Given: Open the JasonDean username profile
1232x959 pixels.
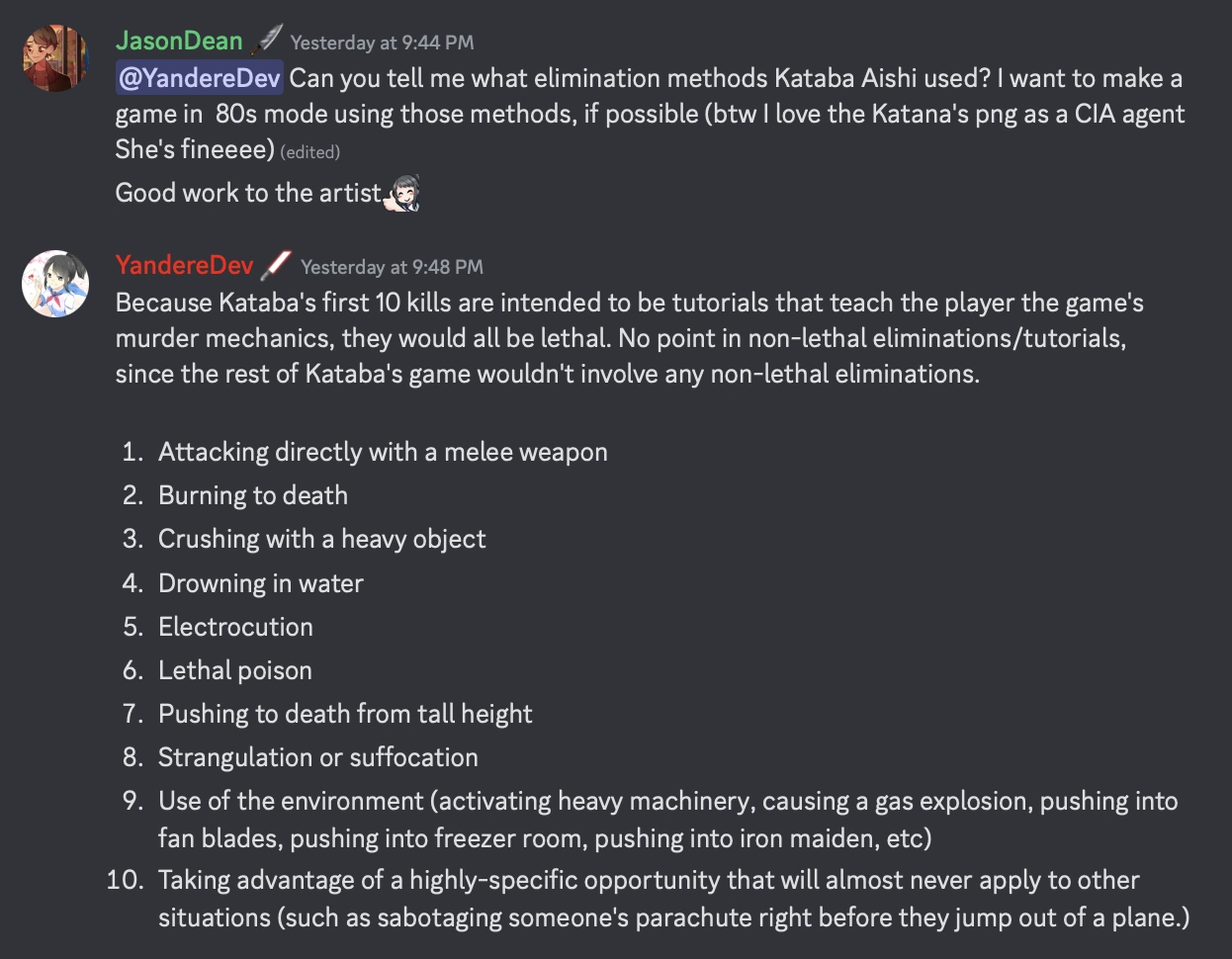Looking at the screenshot, I should tap(179, 41).
